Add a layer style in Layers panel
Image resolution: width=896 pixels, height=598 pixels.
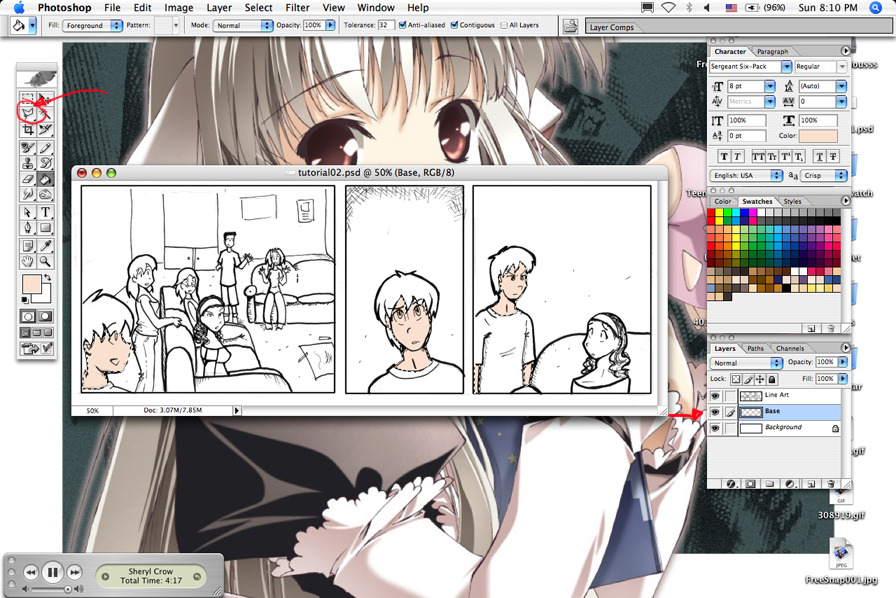pyautogui.click(x=730, y=484)
